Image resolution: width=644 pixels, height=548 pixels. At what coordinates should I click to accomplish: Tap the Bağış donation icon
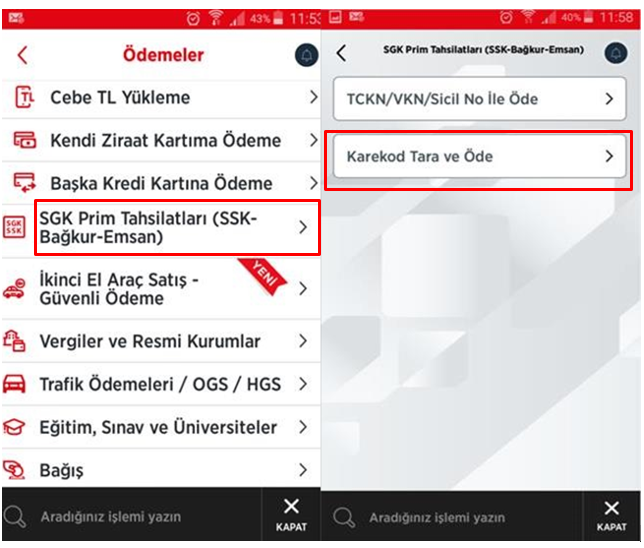tap(14, 470)
